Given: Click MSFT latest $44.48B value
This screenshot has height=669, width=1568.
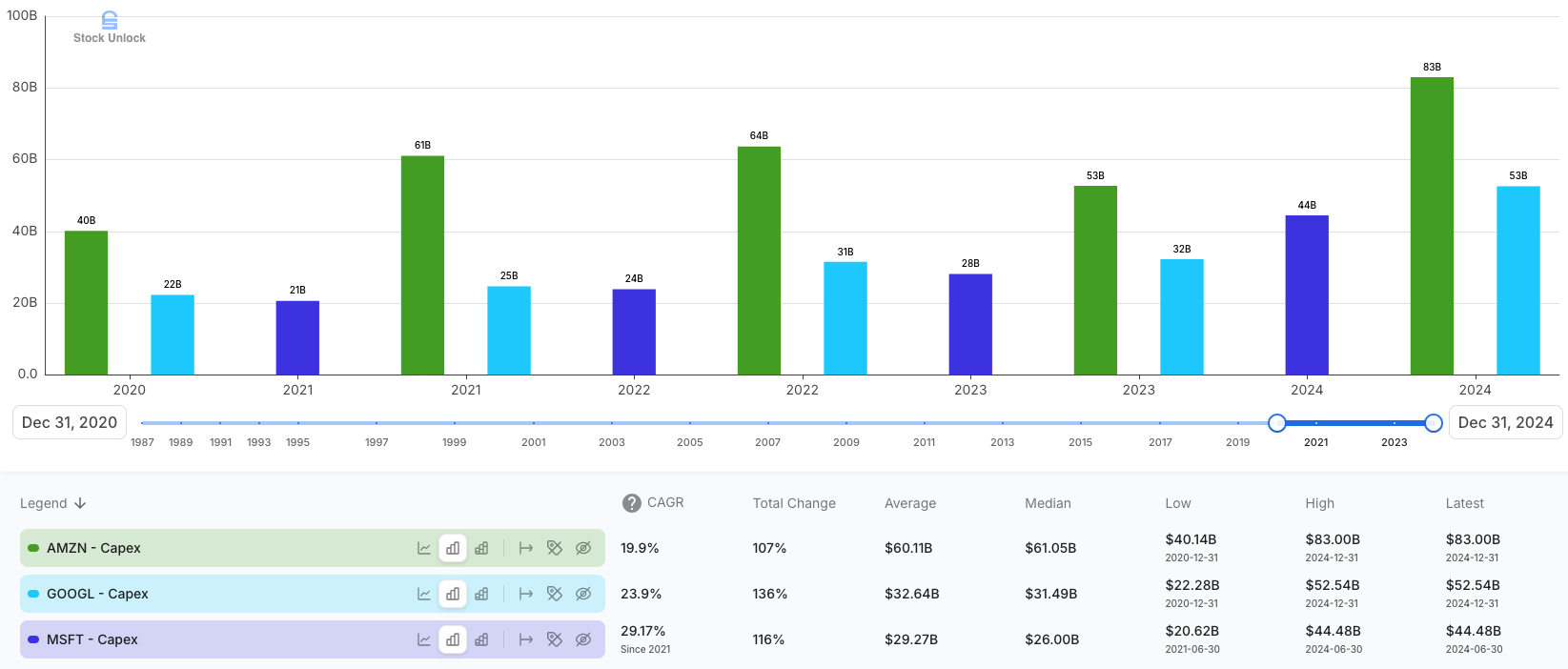Looking at the screenshot, I should point(1474,631).
